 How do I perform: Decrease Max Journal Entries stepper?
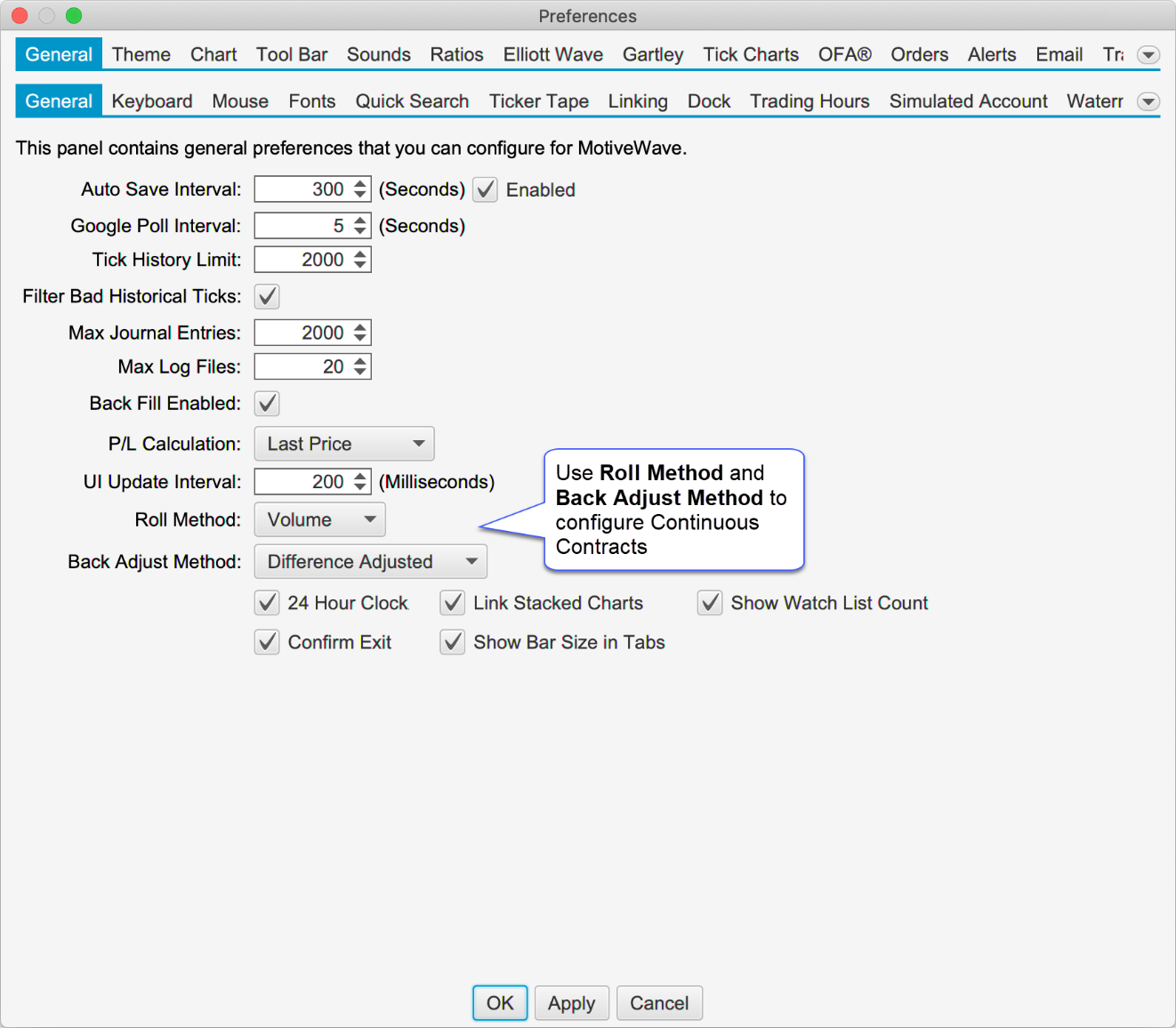click(x=360, y=338)
